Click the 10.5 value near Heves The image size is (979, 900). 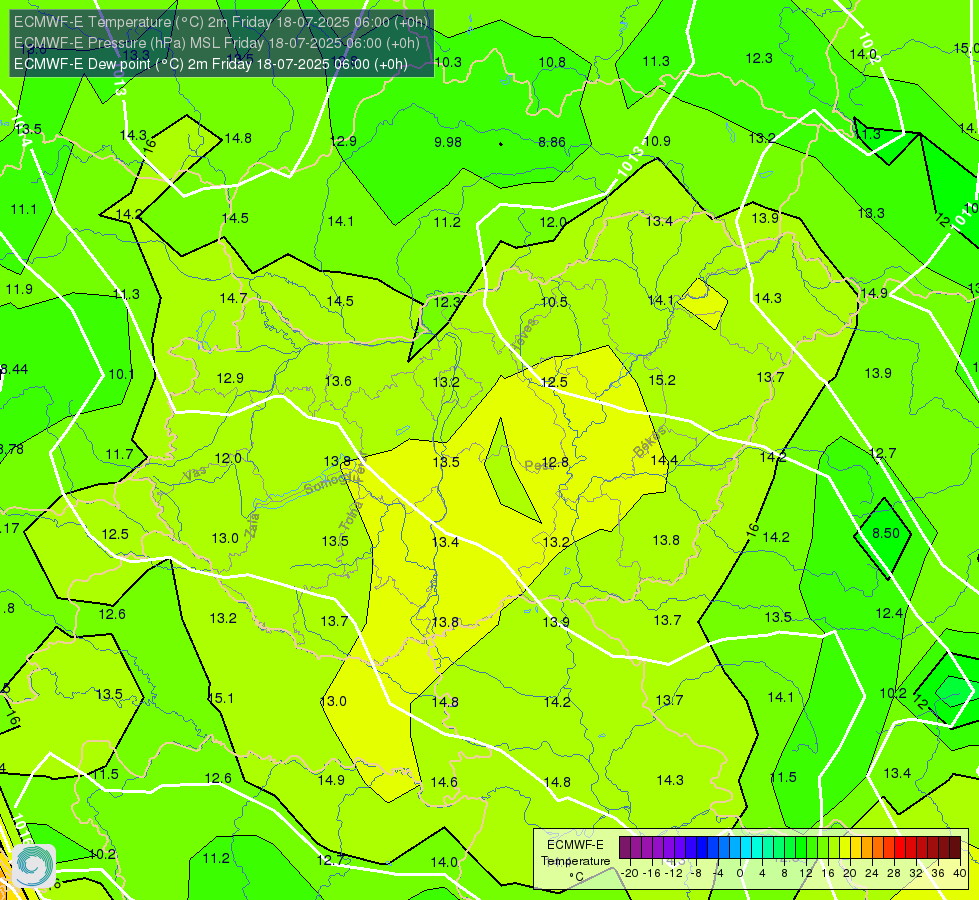click(x=554, y=302)
